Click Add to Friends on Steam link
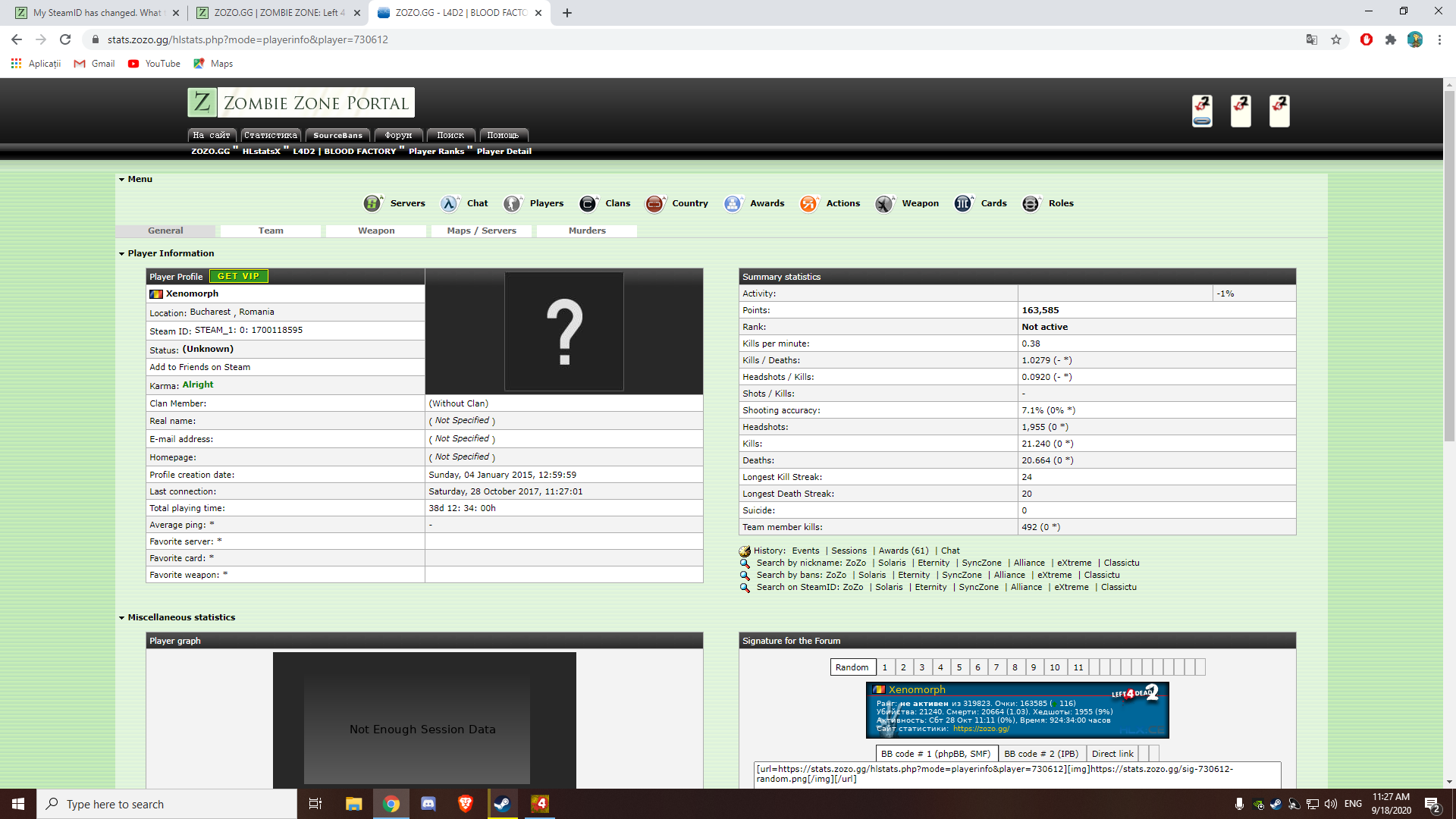This screenshot has width=1456, height=819. (200, 367)
